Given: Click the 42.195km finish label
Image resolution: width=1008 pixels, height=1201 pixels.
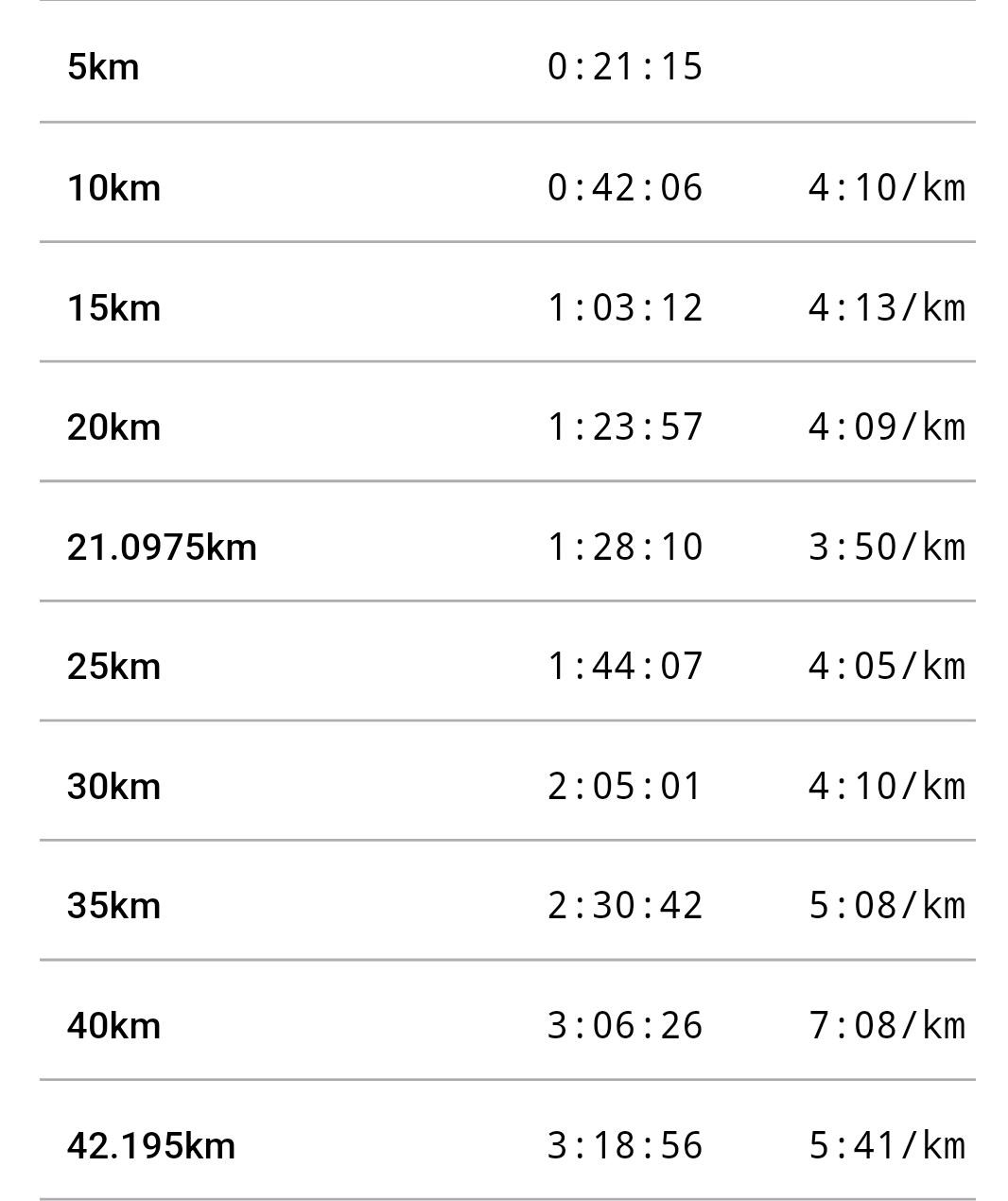Looking at the screenshot, I should point(150,1146).
